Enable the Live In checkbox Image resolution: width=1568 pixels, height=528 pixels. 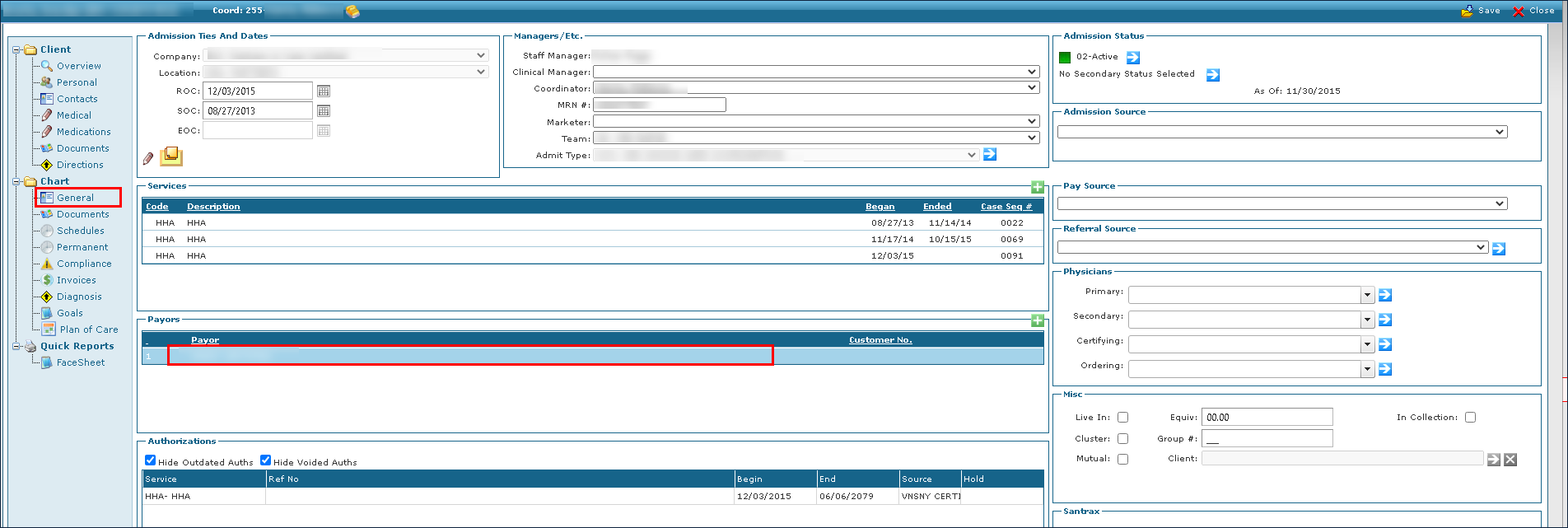tap(1122, 418)
